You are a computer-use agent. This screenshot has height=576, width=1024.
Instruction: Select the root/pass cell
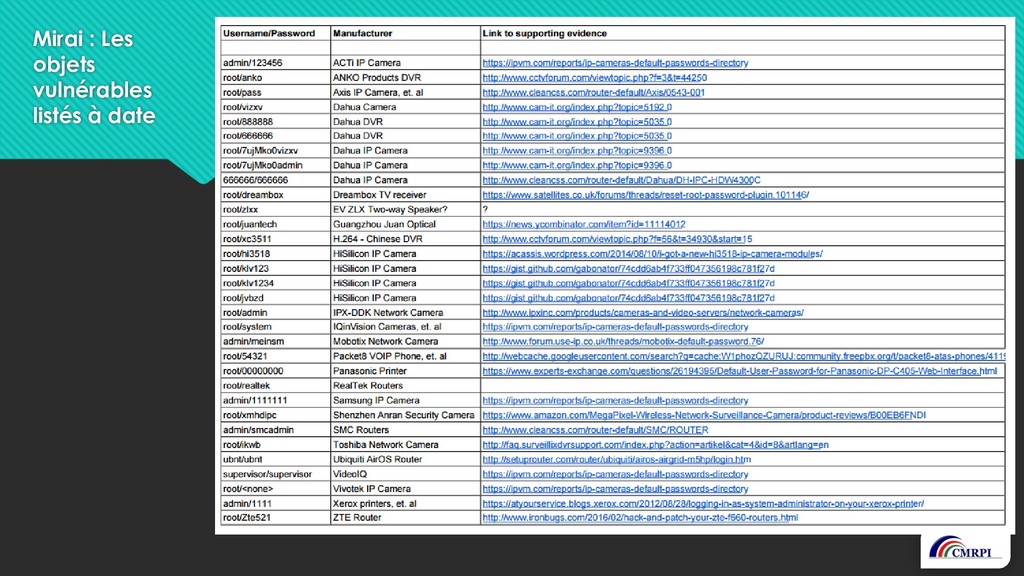point(276,92)
